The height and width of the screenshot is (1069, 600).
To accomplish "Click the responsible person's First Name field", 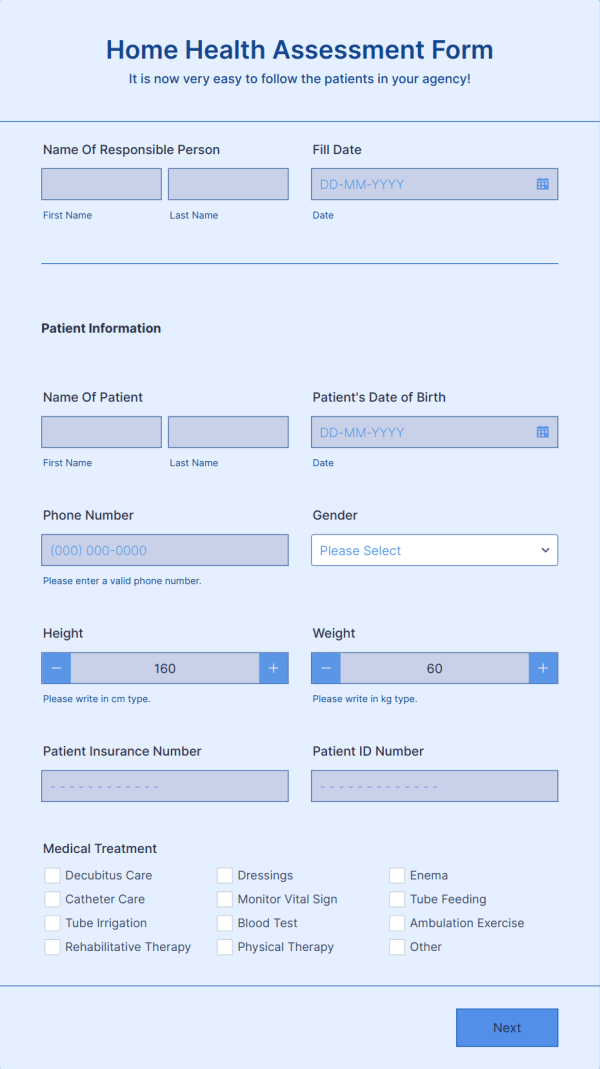I will point(101,183).
